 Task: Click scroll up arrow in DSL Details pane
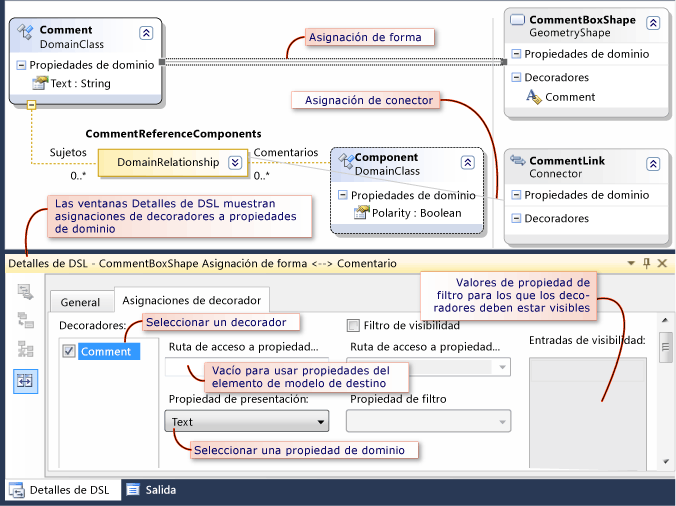click(665, 320)
